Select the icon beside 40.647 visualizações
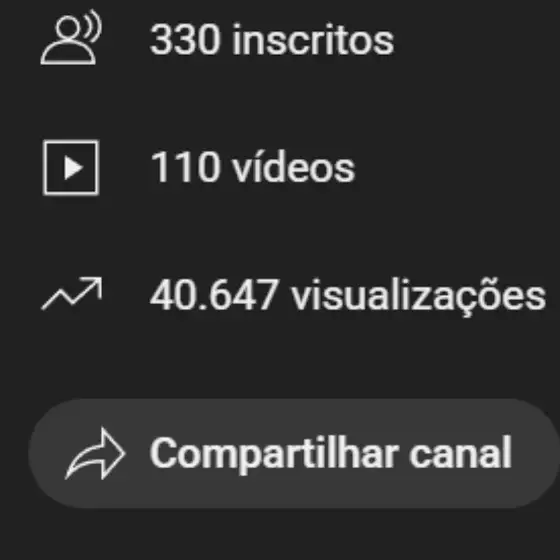 click(72, 293)
